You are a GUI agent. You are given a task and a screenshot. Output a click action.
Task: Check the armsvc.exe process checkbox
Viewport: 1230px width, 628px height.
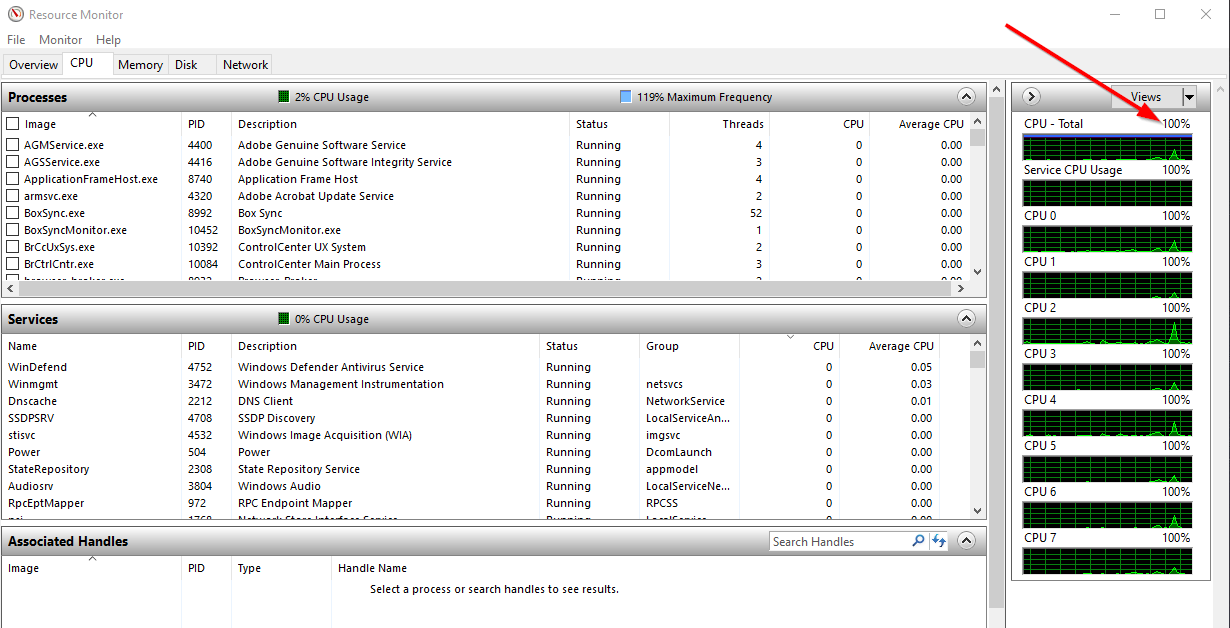13,196
